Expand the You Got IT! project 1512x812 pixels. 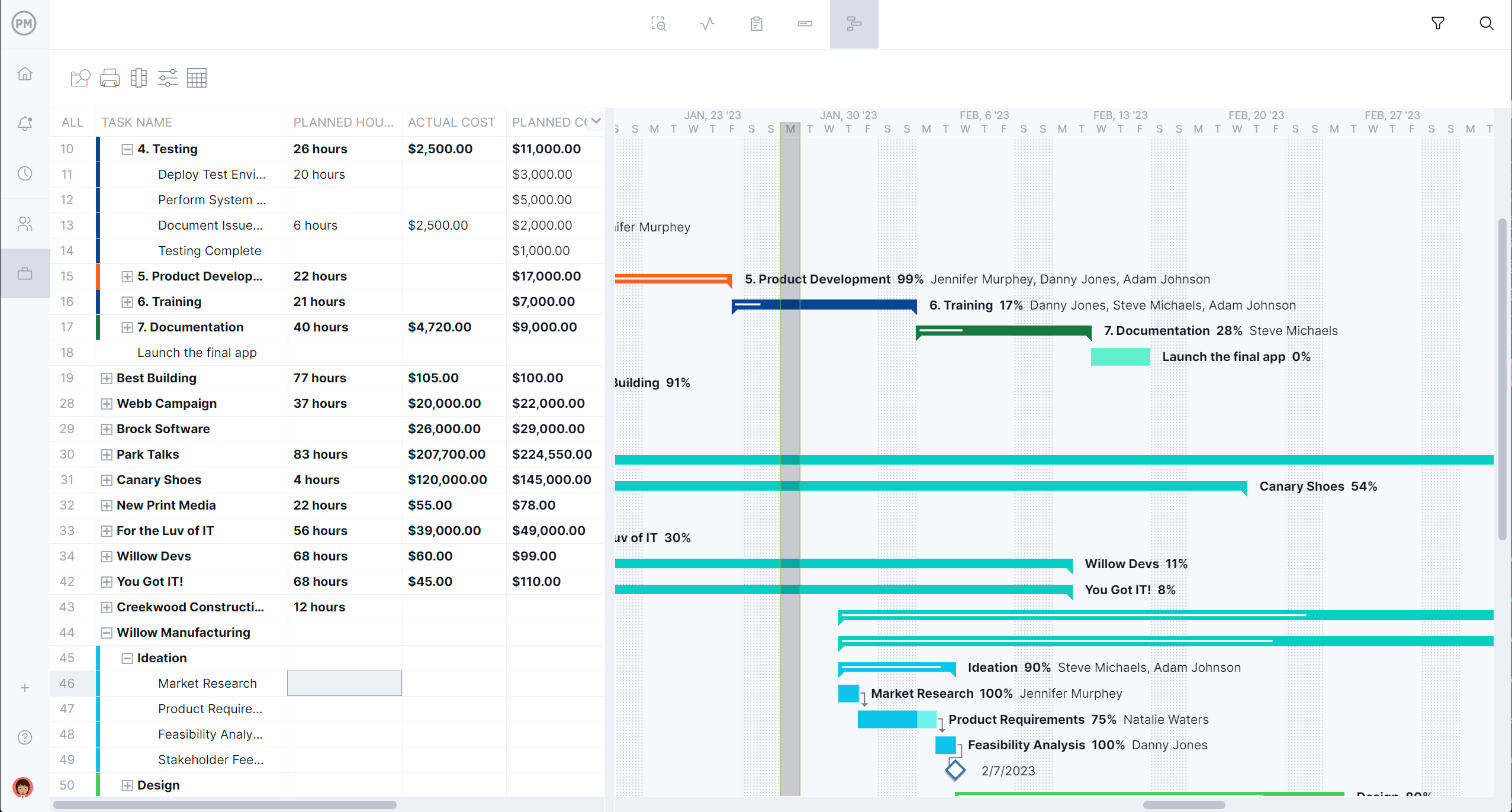(x=107, y=582)
